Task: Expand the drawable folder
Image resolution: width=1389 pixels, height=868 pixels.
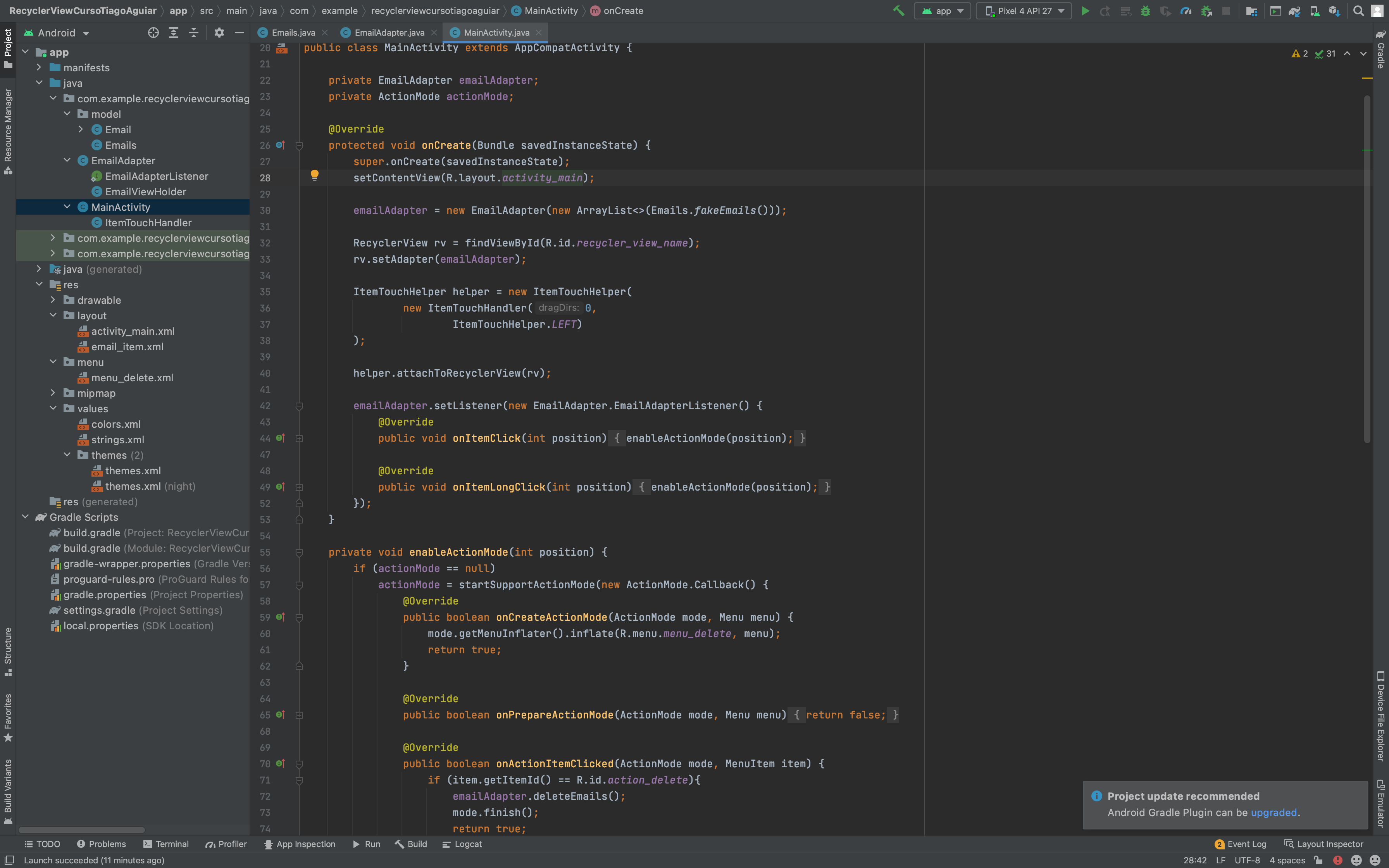Action: pyautogui.click(x=53, y=300)
